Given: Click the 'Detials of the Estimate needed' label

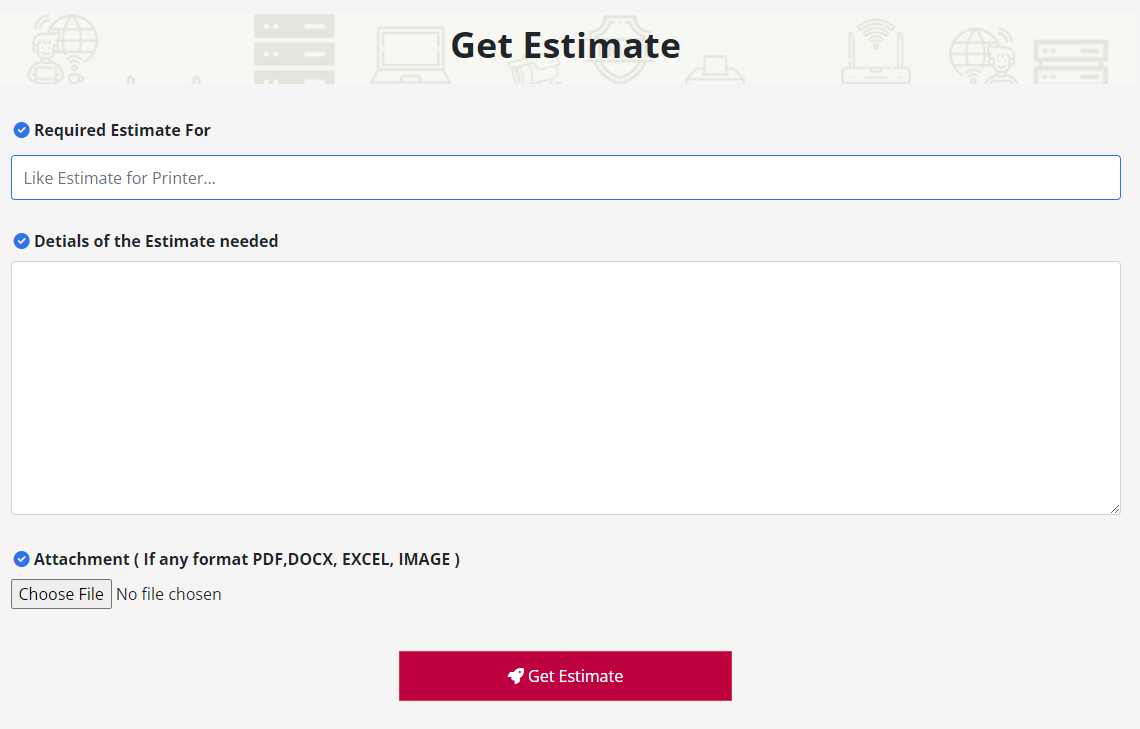Looking at the screenshot, I should coord(156,241).
